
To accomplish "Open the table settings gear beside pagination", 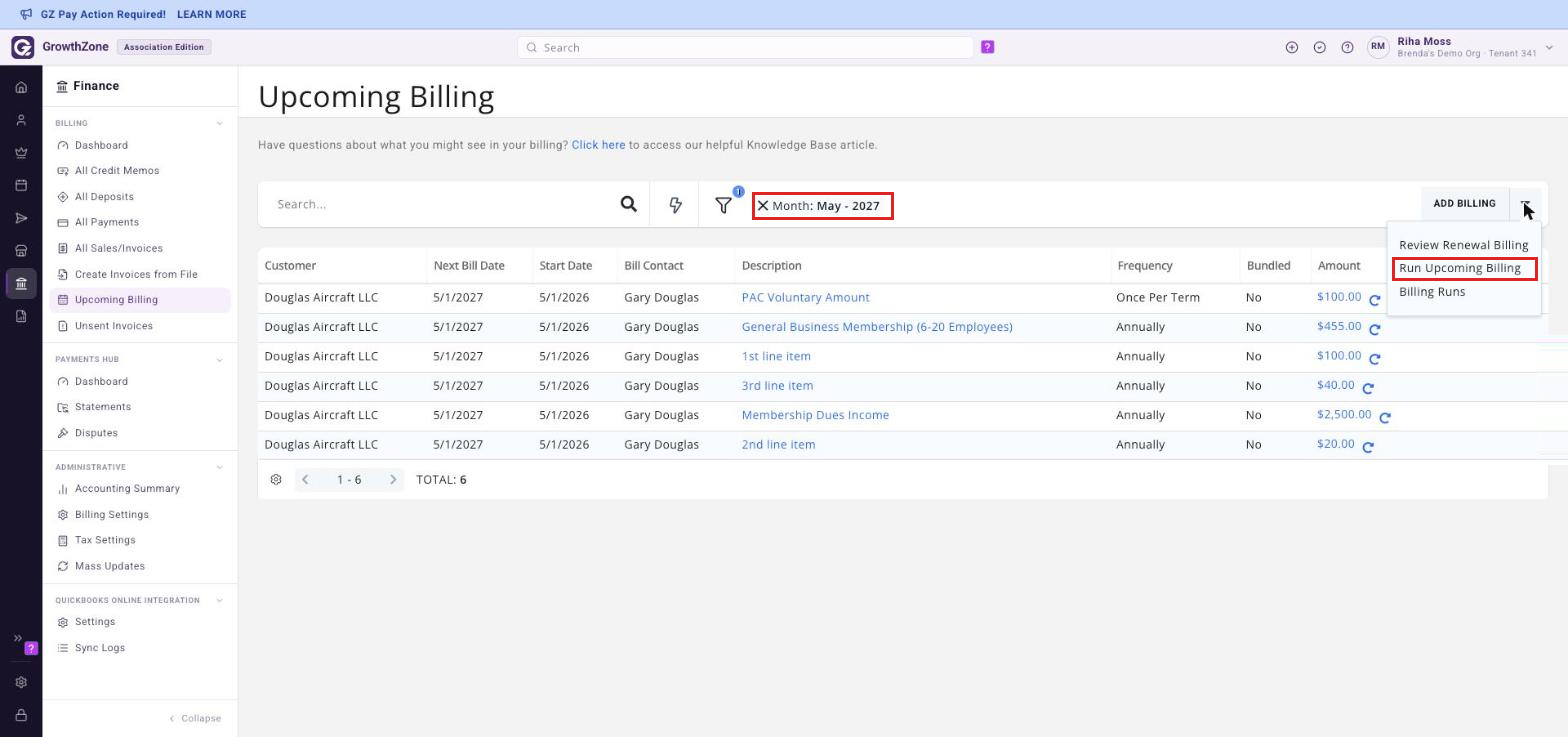I will click(276, 480).
